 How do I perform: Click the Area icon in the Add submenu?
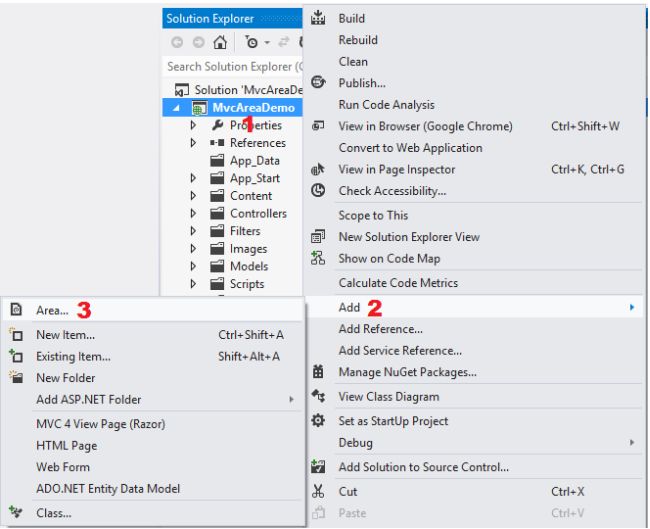(15, 310)
